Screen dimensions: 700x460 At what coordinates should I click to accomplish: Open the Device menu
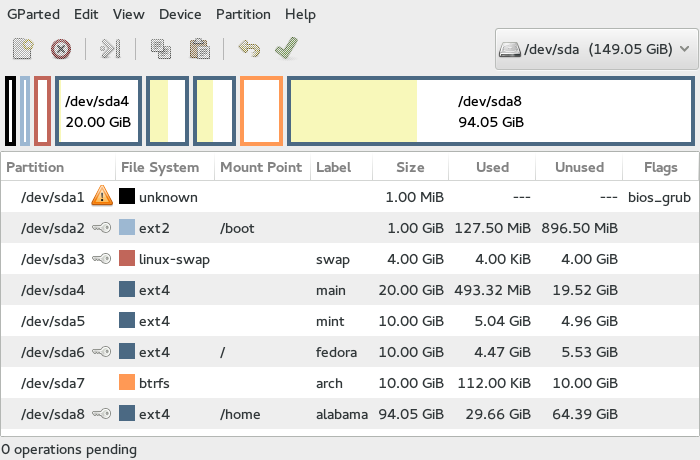[180, 14]
